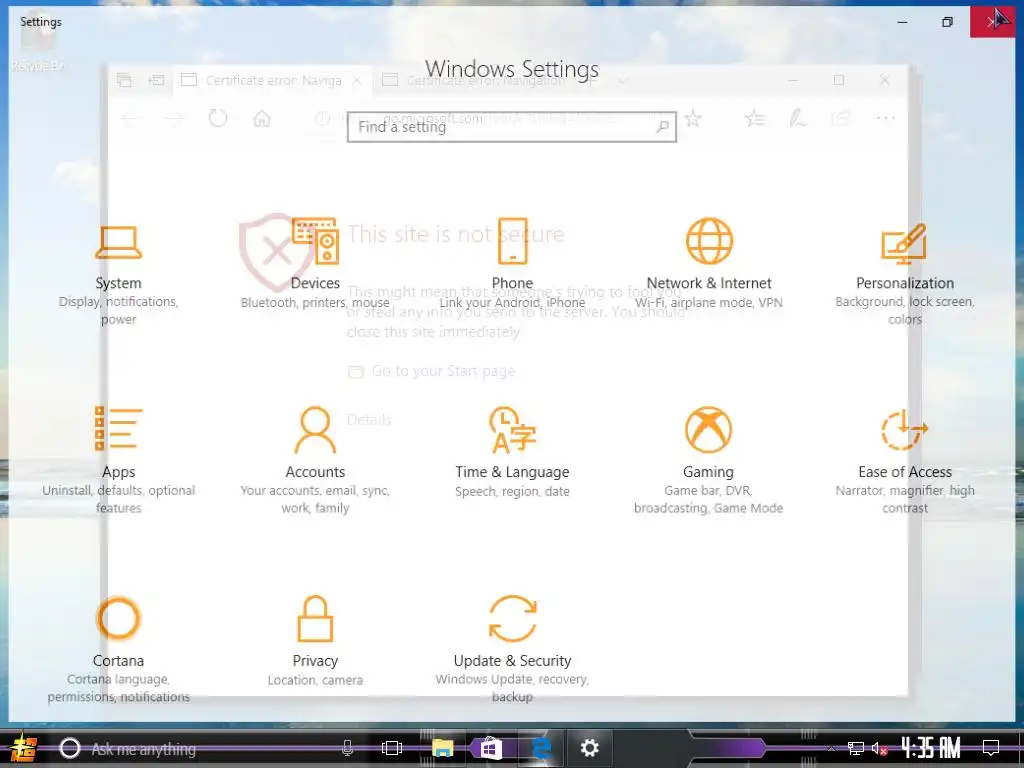The height and width of the screenshot is (768, 1024).
Task: Open the Store app from the taskbar
Action: tap(491, 748)
